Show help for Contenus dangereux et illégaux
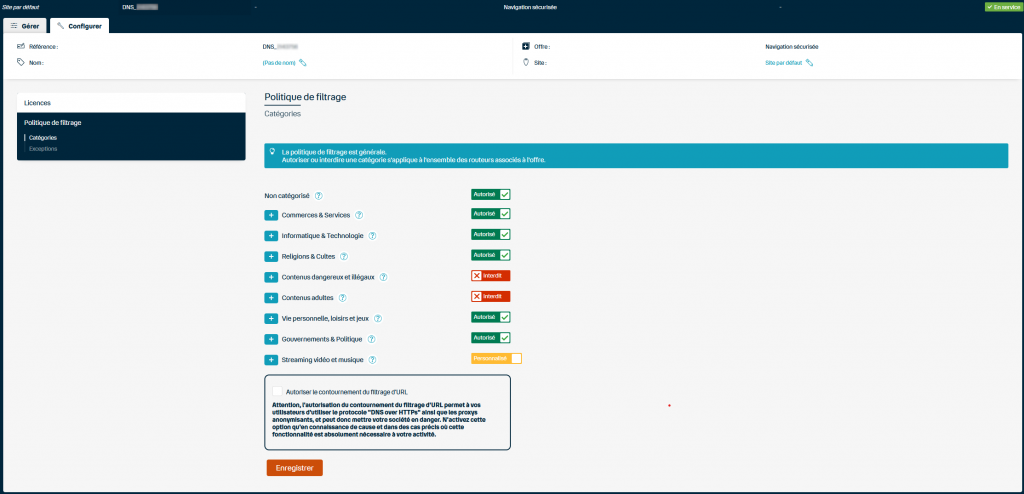Screen dimensions: 1024x494 click(x=384, y=277)
